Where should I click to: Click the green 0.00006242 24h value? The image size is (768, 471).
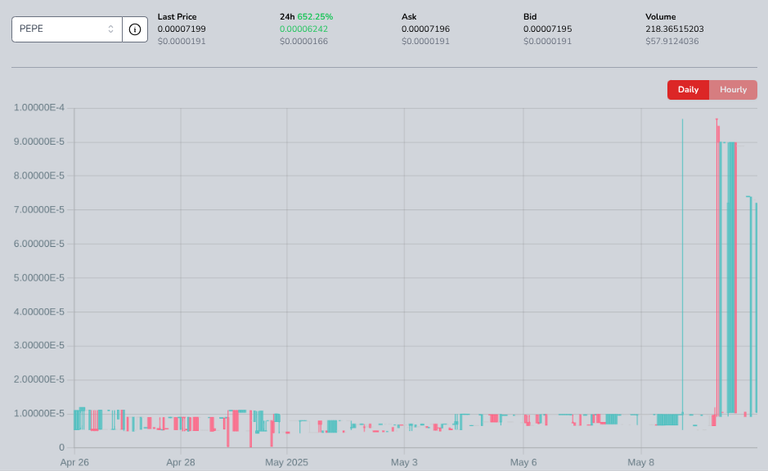304,29
